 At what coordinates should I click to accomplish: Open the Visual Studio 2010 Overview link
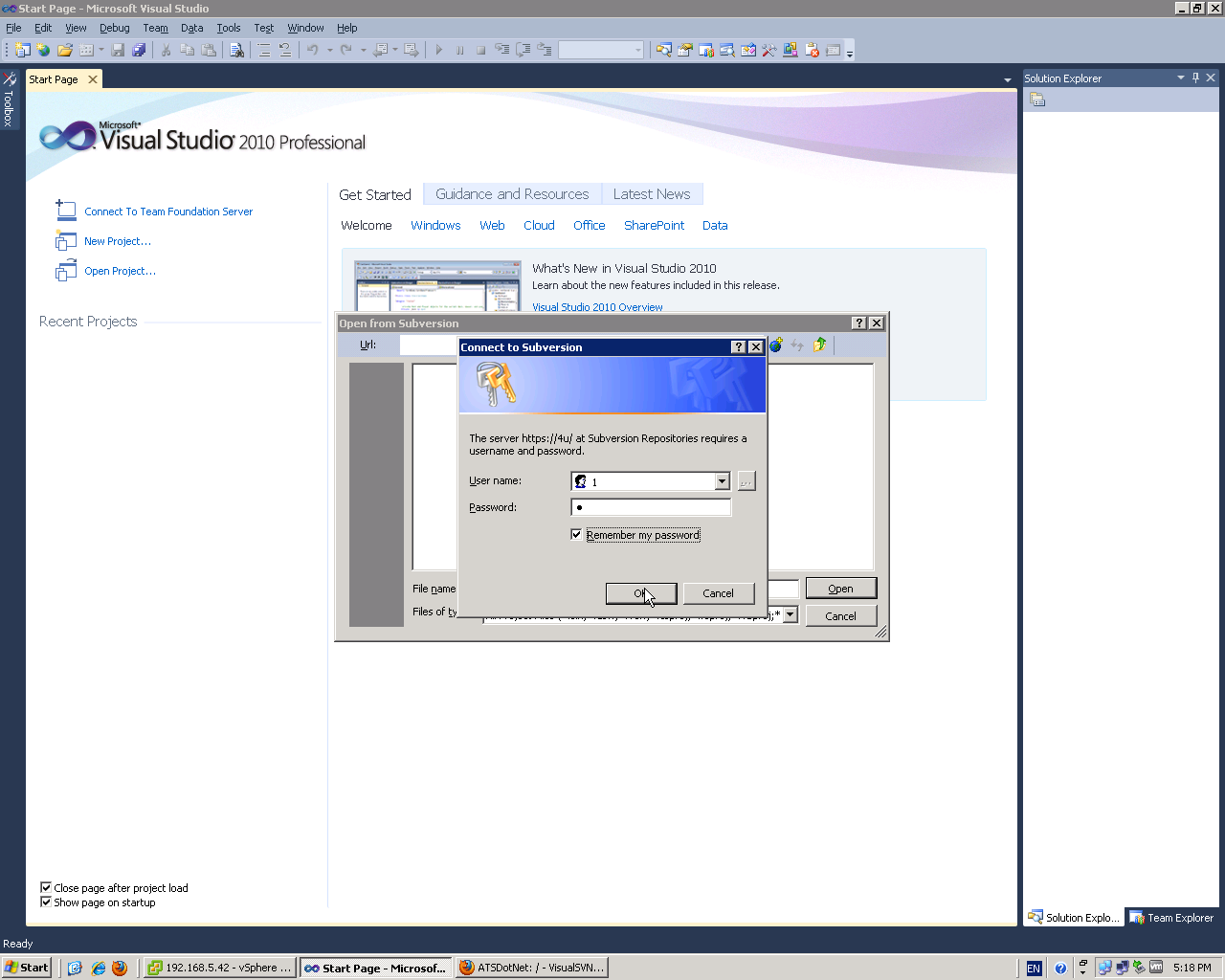tap(597, 307)
